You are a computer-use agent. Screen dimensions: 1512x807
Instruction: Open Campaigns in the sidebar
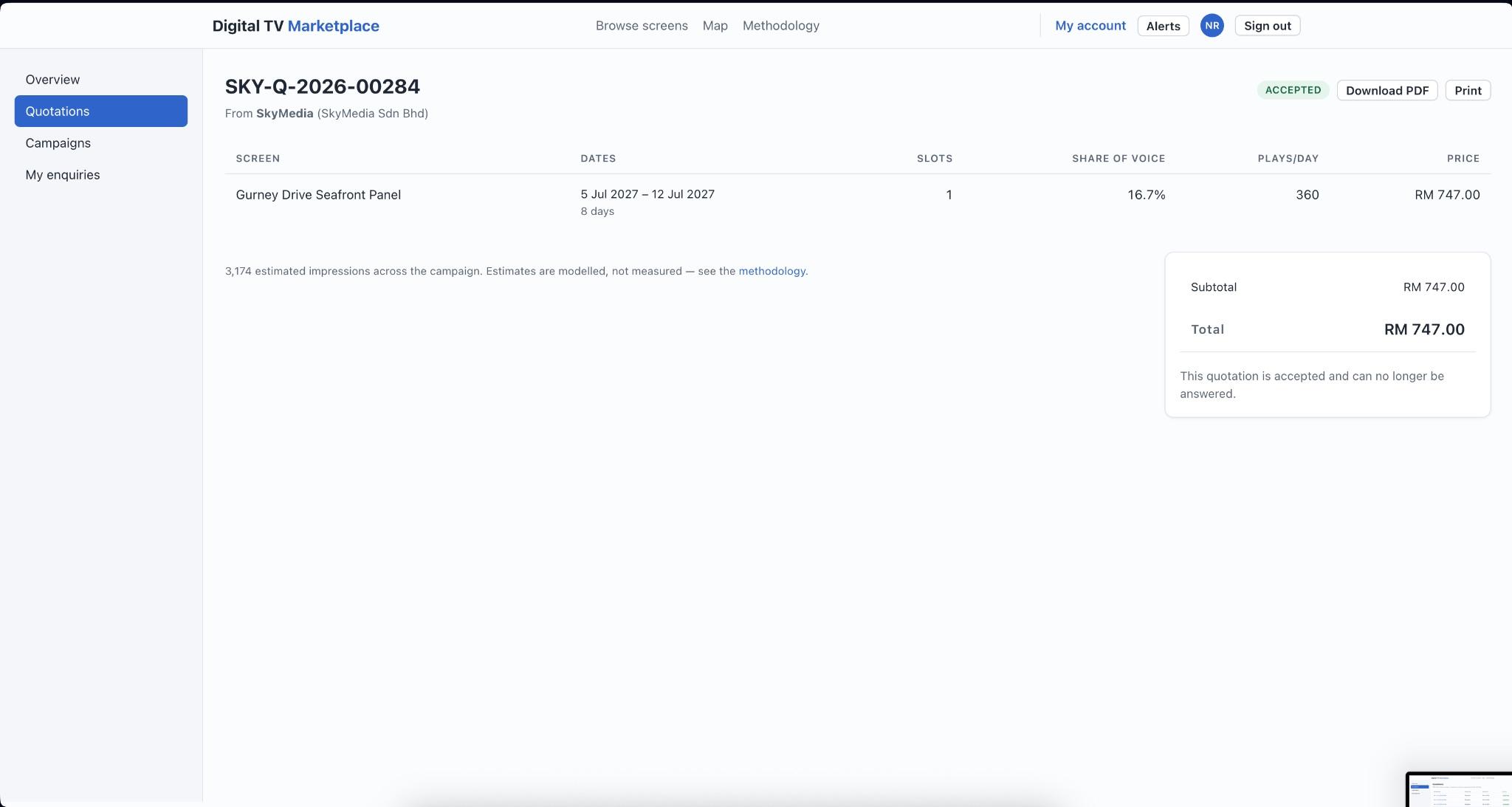click(101, 143)
